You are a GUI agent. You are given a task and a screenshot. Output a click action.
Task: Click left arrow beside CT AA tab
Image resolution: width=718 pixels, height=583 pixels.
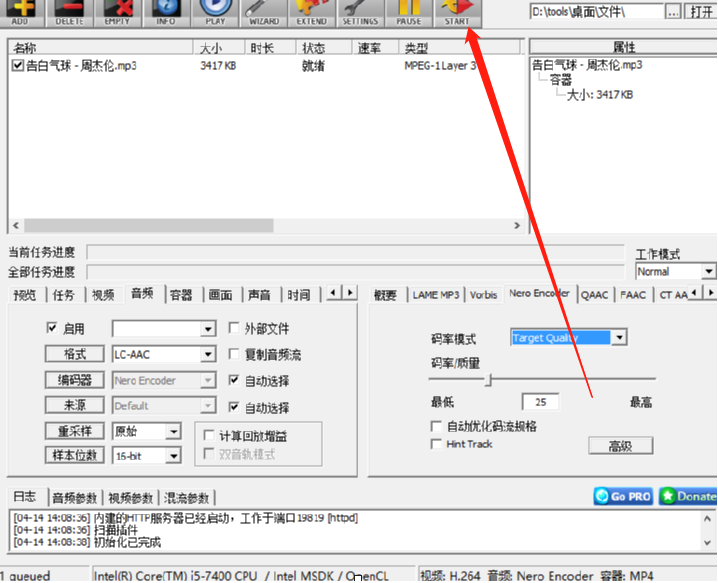tap(695, 292)
